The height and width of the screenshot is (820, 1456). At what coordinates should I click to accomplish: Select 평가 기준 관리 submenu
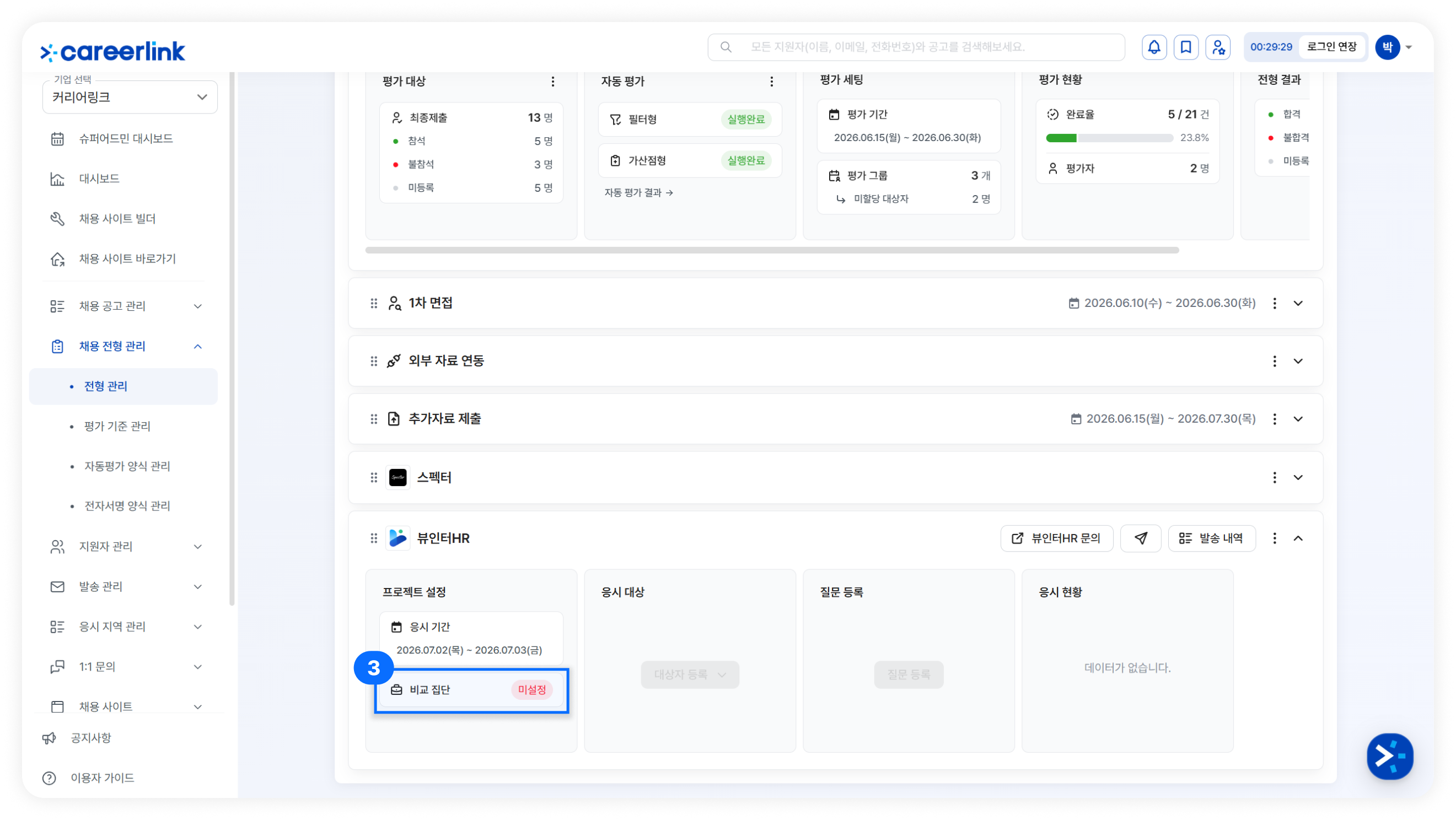117,427
